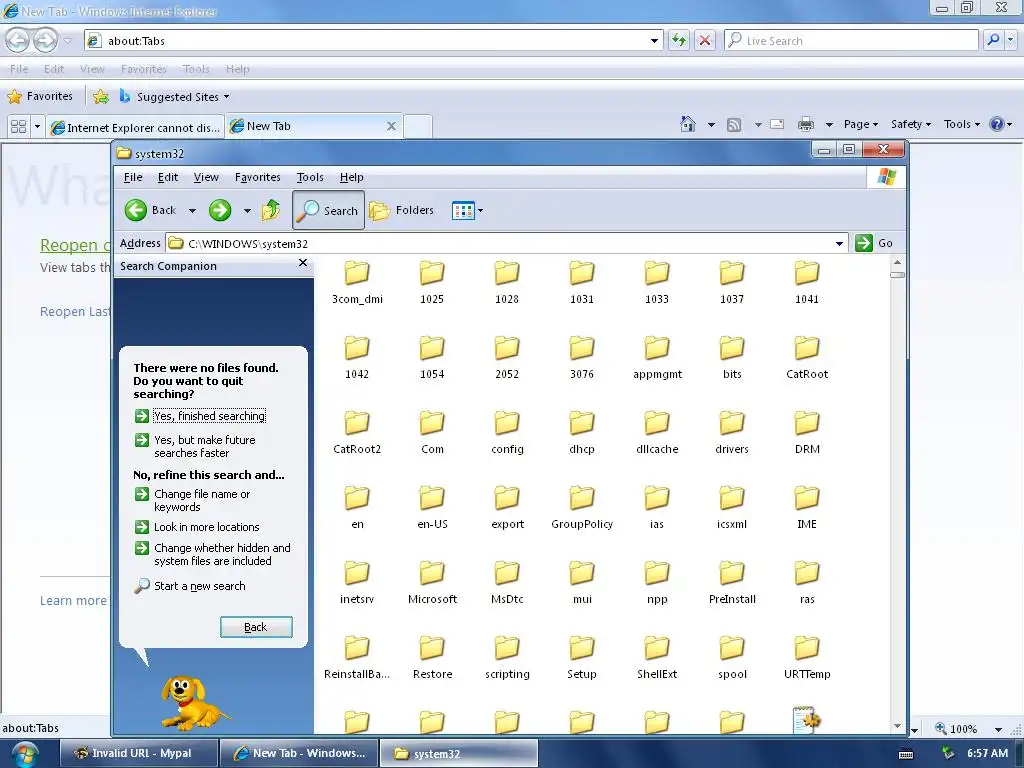The width and height of the screenshot is (1024, 768).
Task: Select the IME folder
Action: 807,507
